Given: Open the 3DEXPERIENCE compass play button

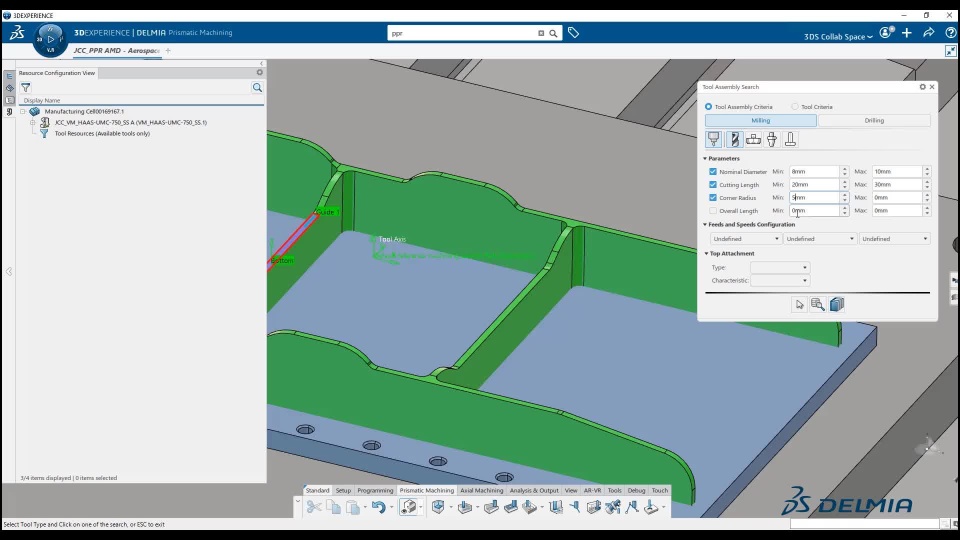Looking at the screenshot, I should (50, 39).
